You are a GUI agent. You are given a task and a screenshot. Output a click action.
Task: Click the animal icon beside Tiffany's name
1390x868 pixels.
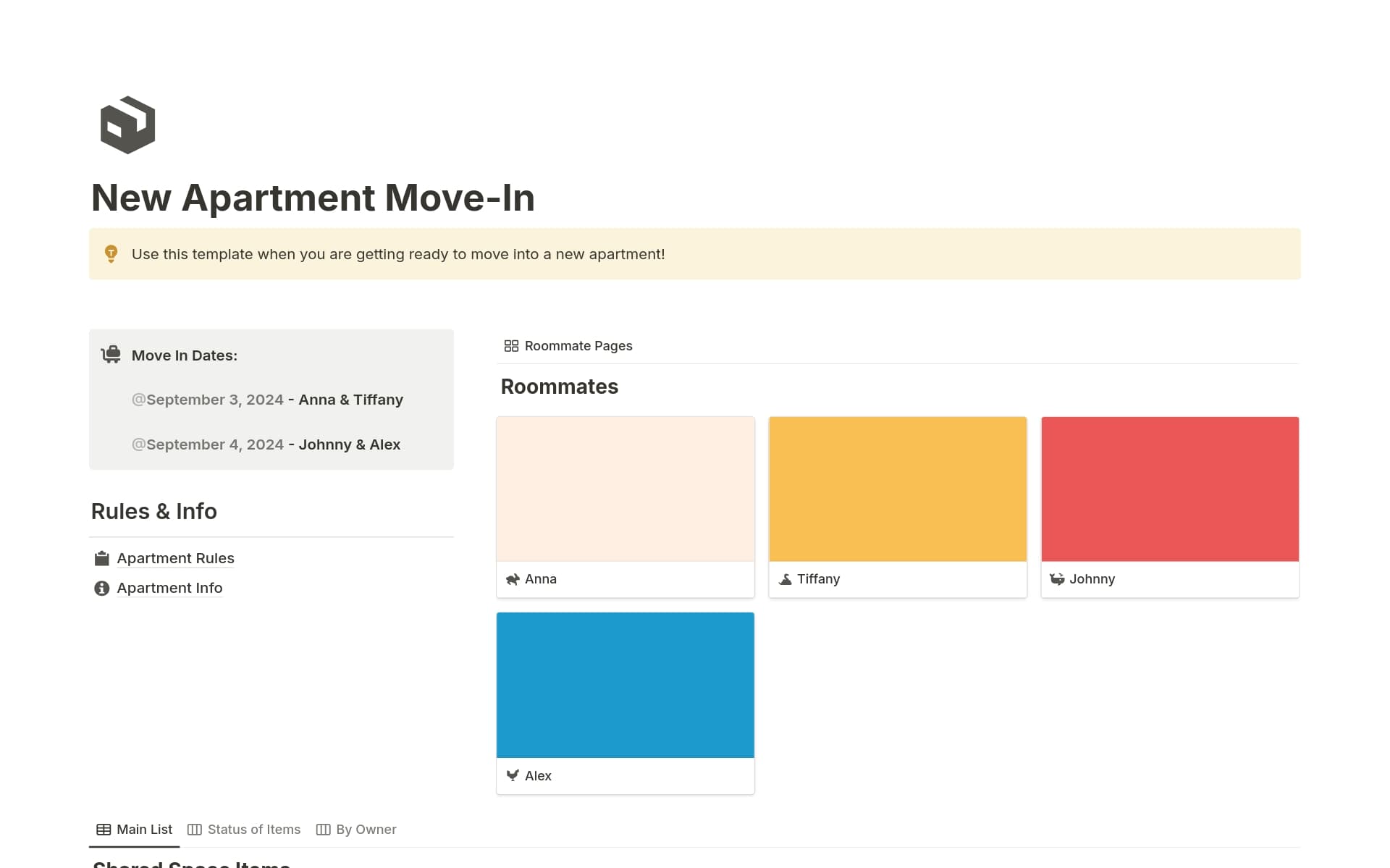click(x=785, y=579)
